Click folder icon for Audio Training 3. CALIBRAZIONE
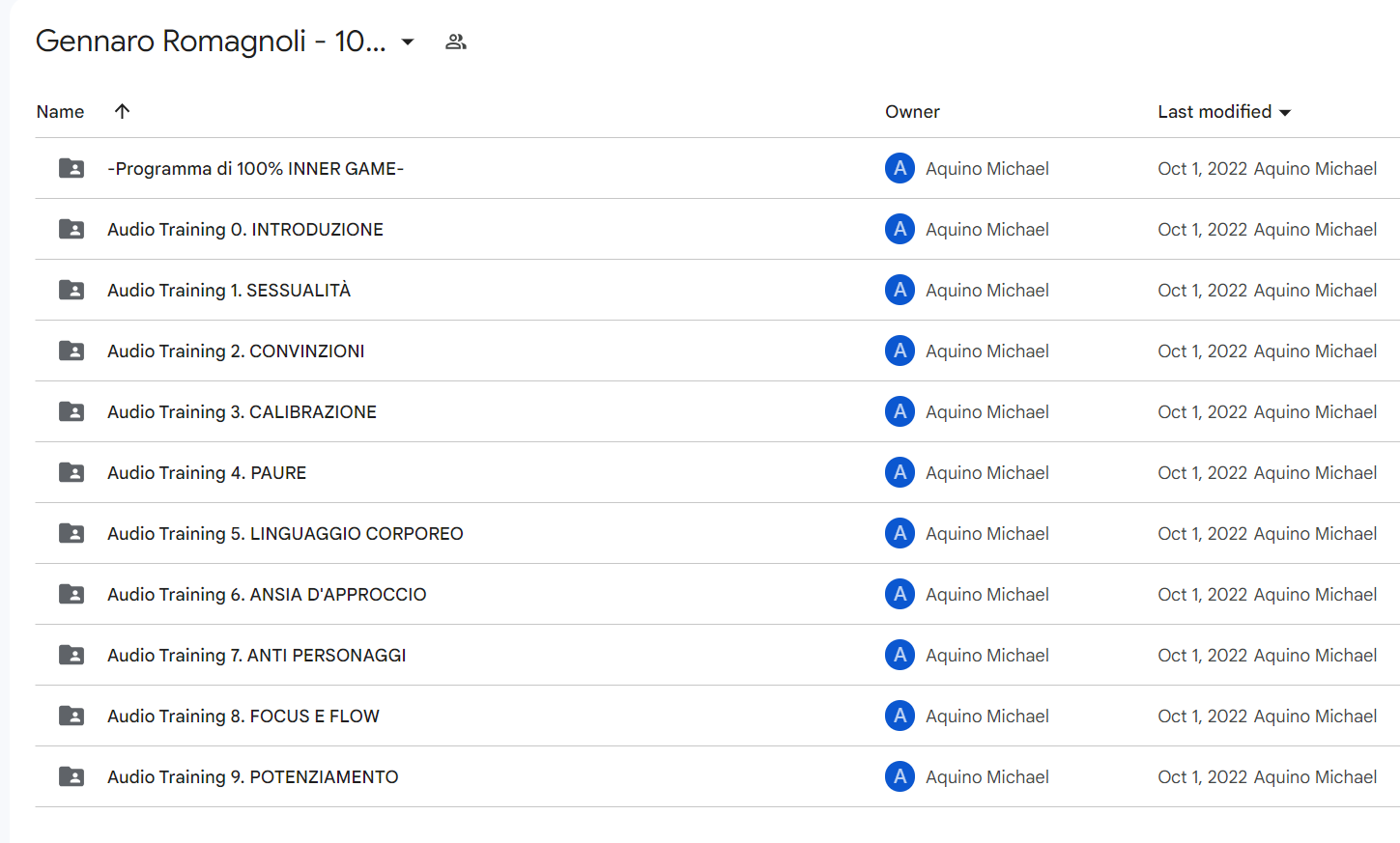1400x843 pixels. point(71,411)
